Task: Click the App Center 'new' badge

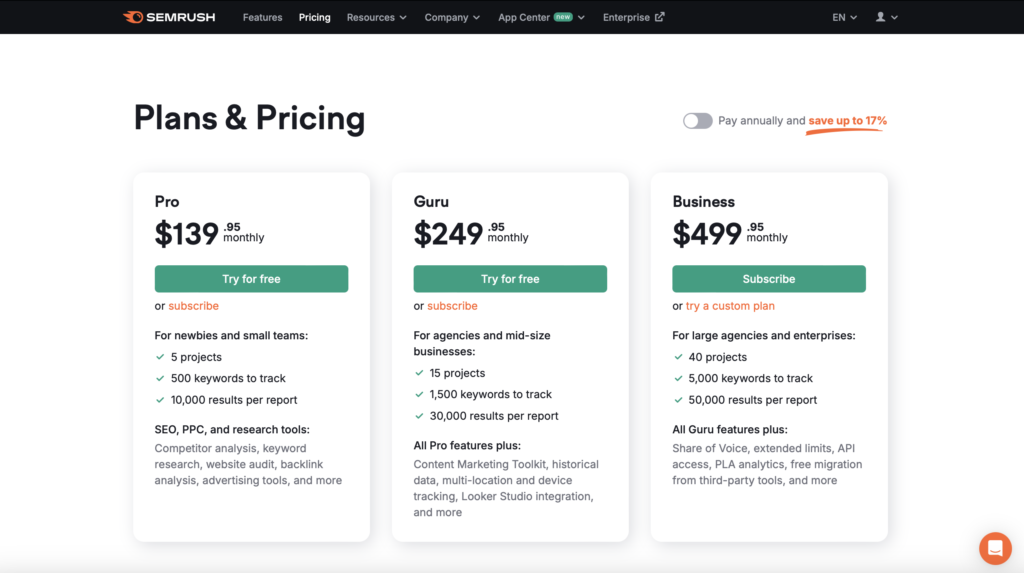Action: [x=563, y=17]
